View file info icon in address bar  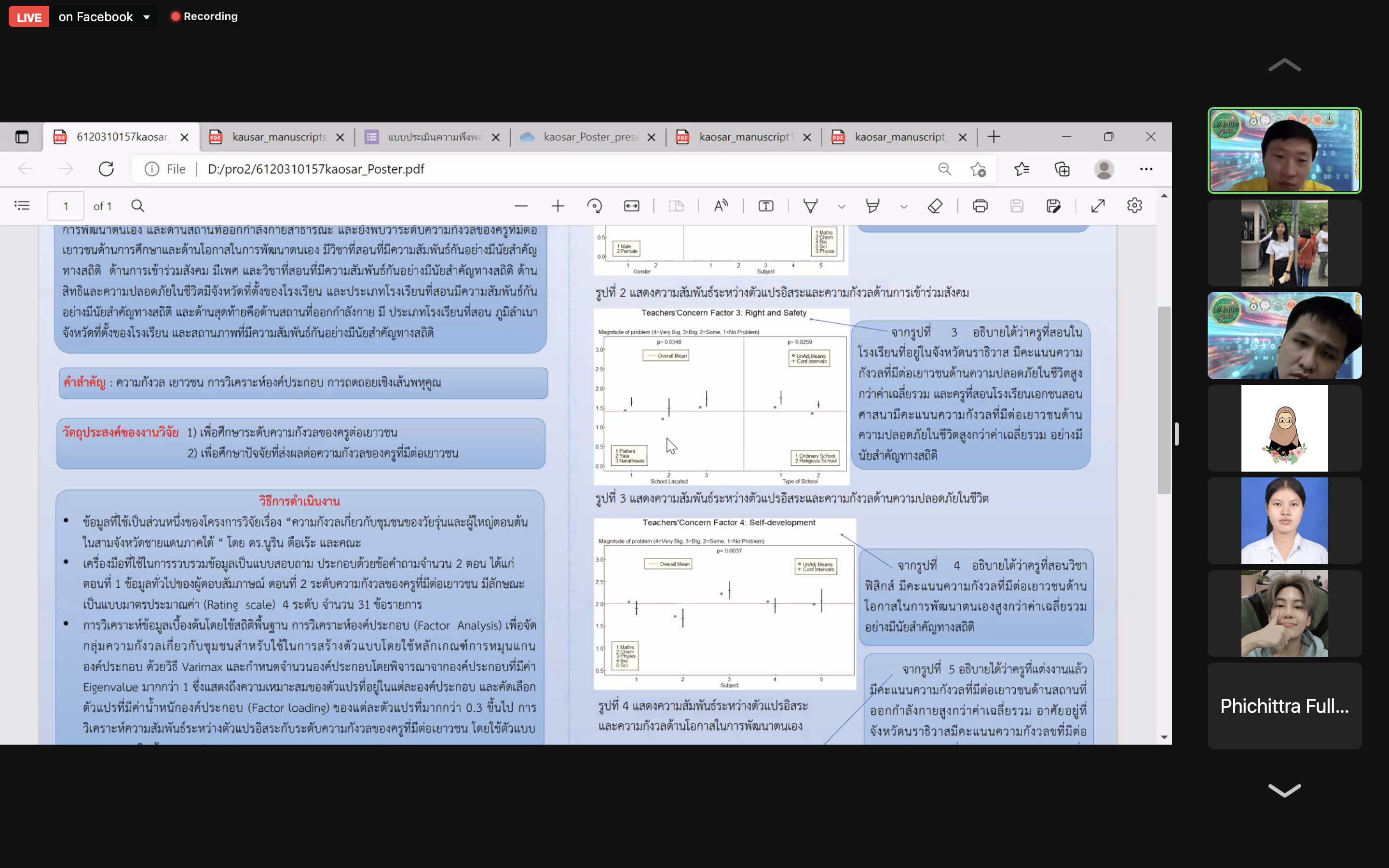click(151, 169)
